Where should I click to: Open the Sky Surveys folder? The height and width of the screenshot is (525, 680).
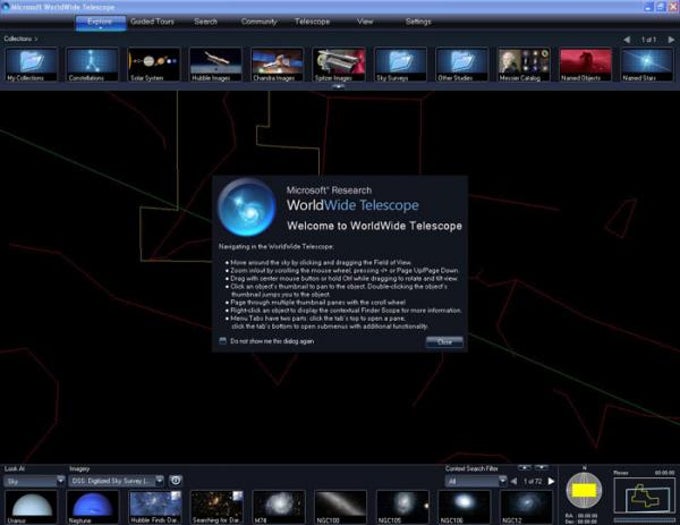click(401, 65)
